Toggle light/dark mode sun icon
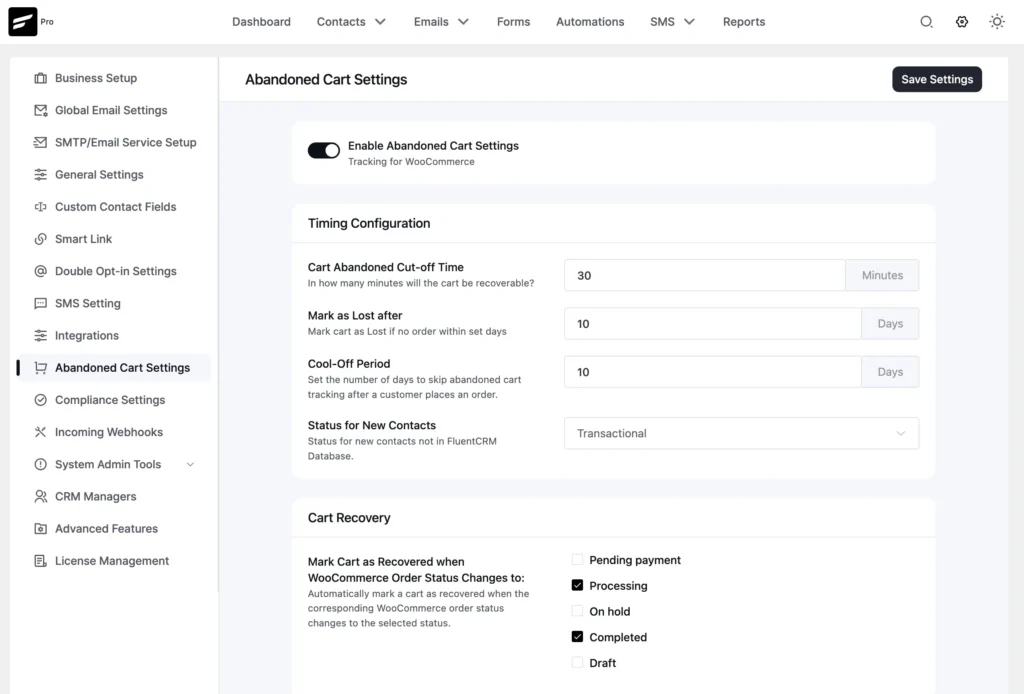Image resolution: width=1024 pixels, height=694 pixels. tap(997, 22)
